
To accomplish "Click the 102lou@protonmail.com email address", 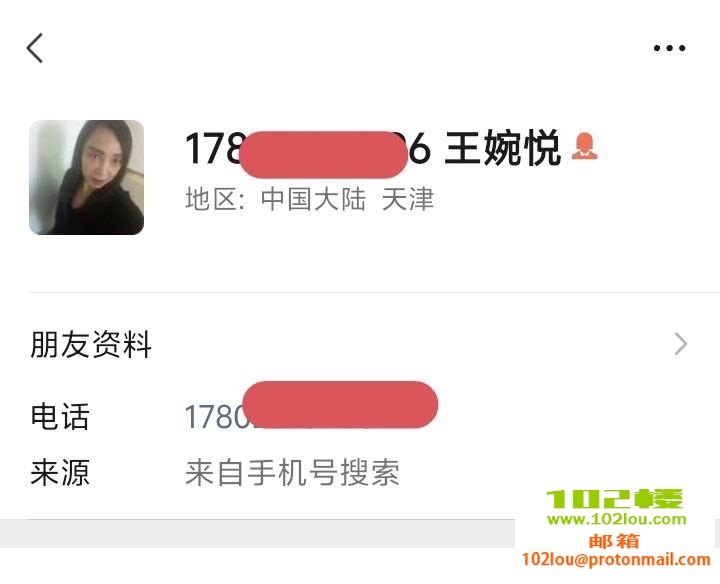I will (616, 559).
